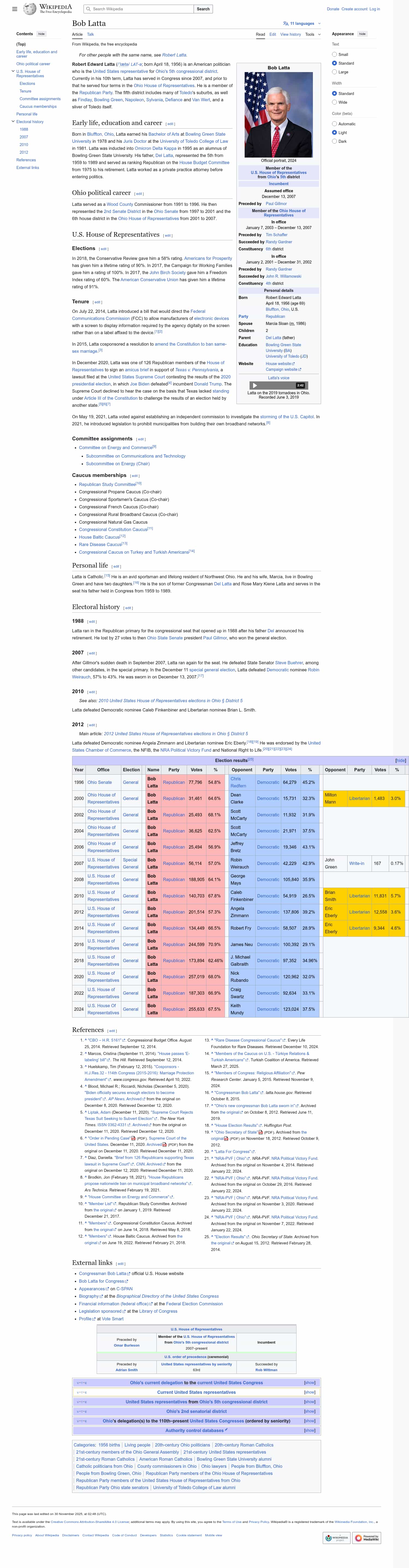Select the Small text size option

click(334, 54)
